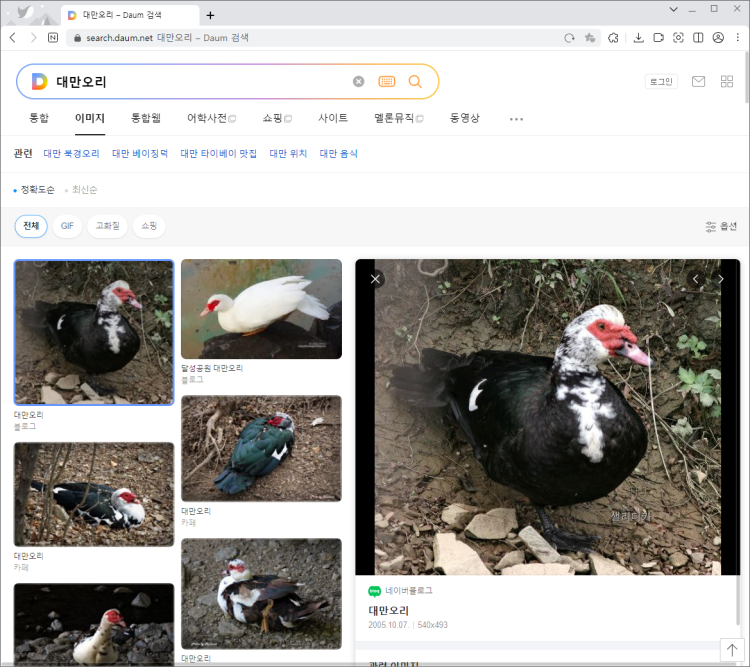Open the browser profile account icon

tap(718, 38)
